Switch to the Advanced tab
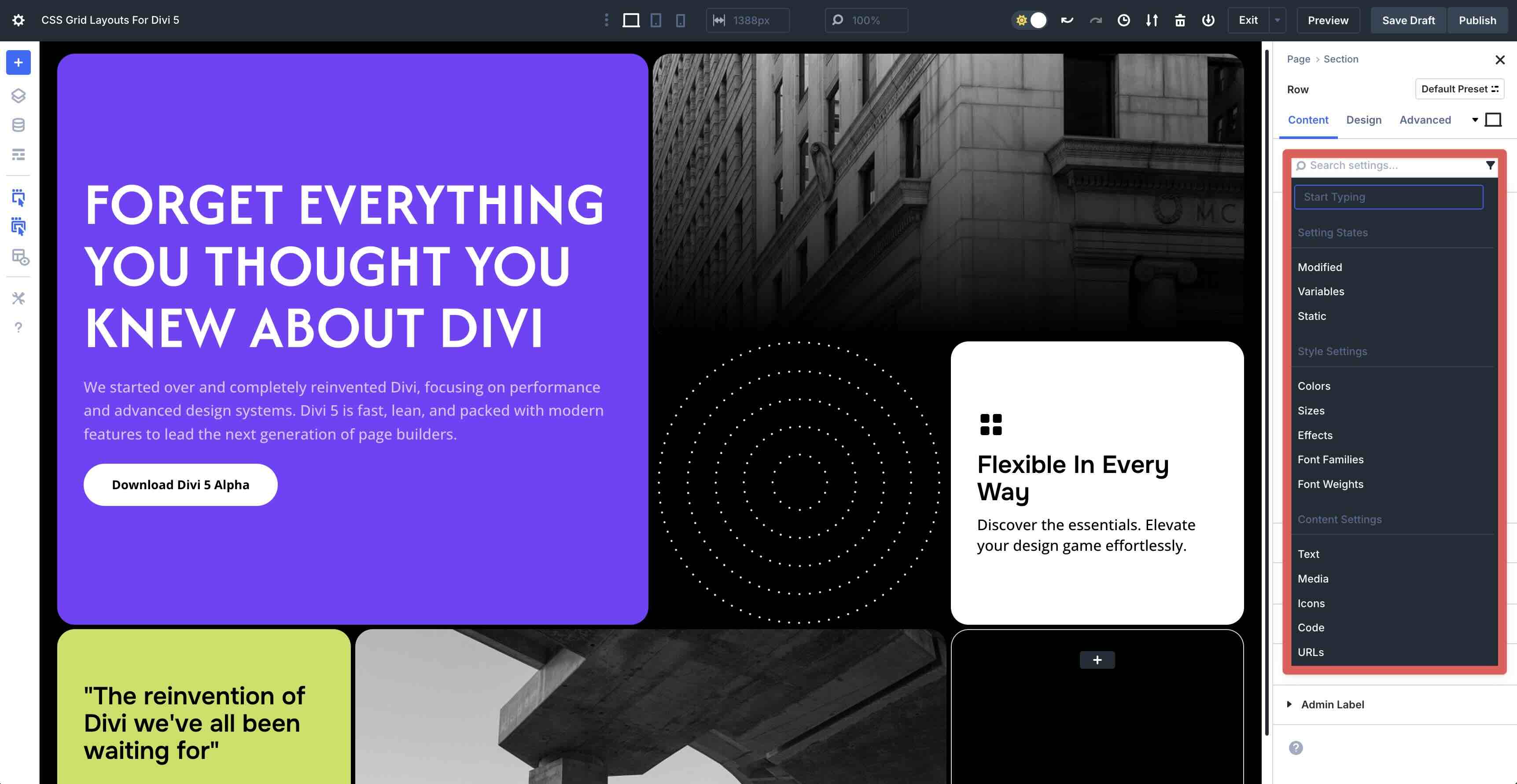 [1425, 120]
